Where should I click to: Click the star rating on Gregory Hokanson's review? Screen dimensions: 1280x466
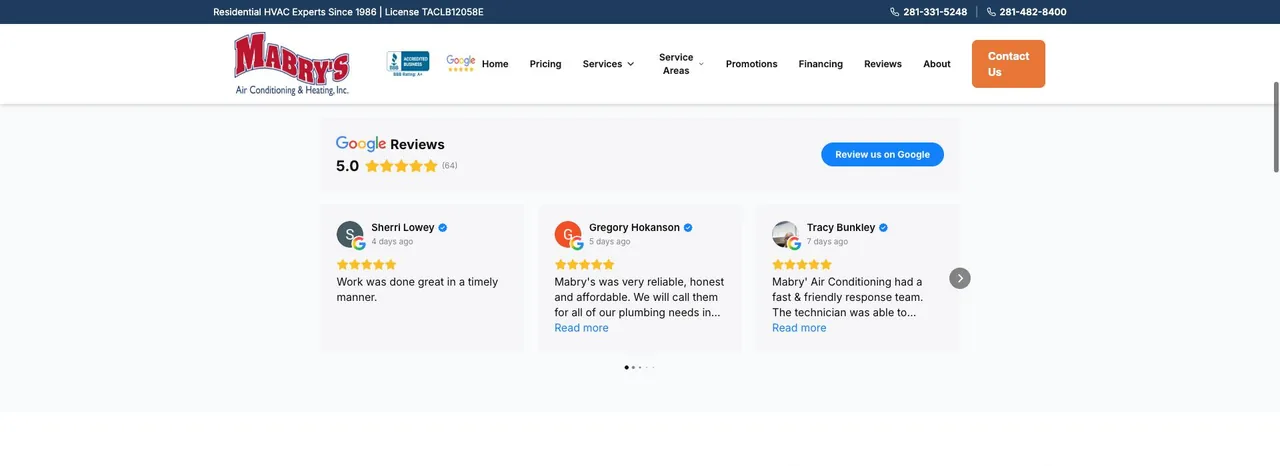click(x=585, y=264)
